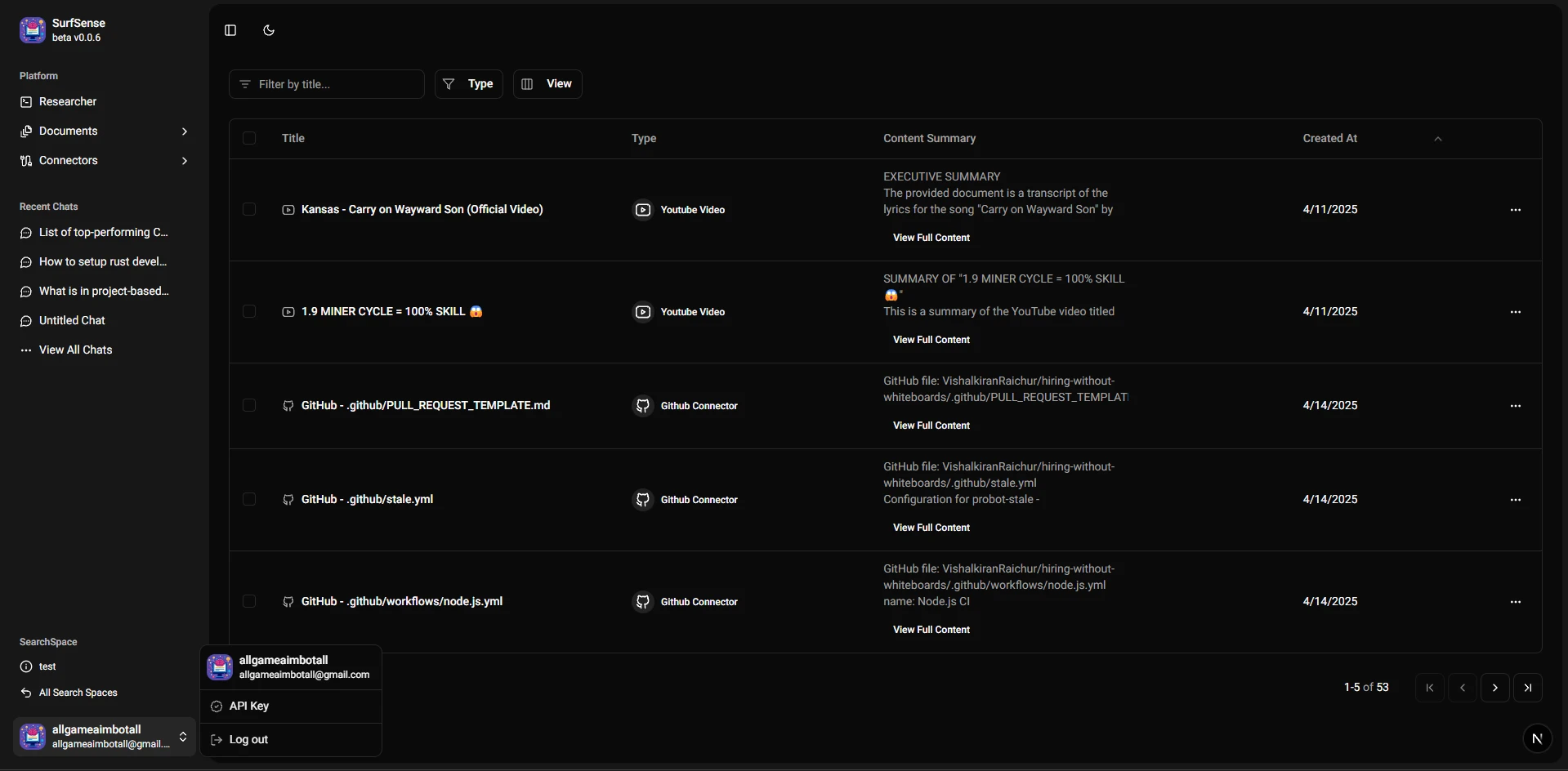View Full Content of 1.9 MINER CYCLE video
1568x771 pixels.
click(931, 340)
